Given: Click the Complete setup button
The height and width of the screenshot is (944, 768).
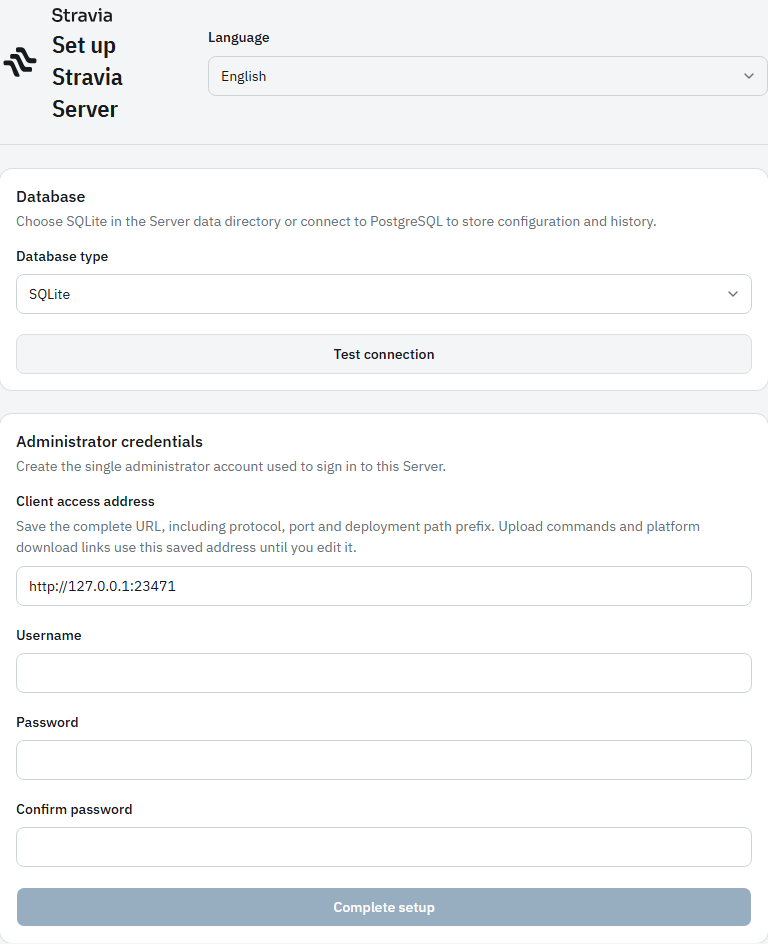Looking at the screenshot, I should tap(383, 907).
